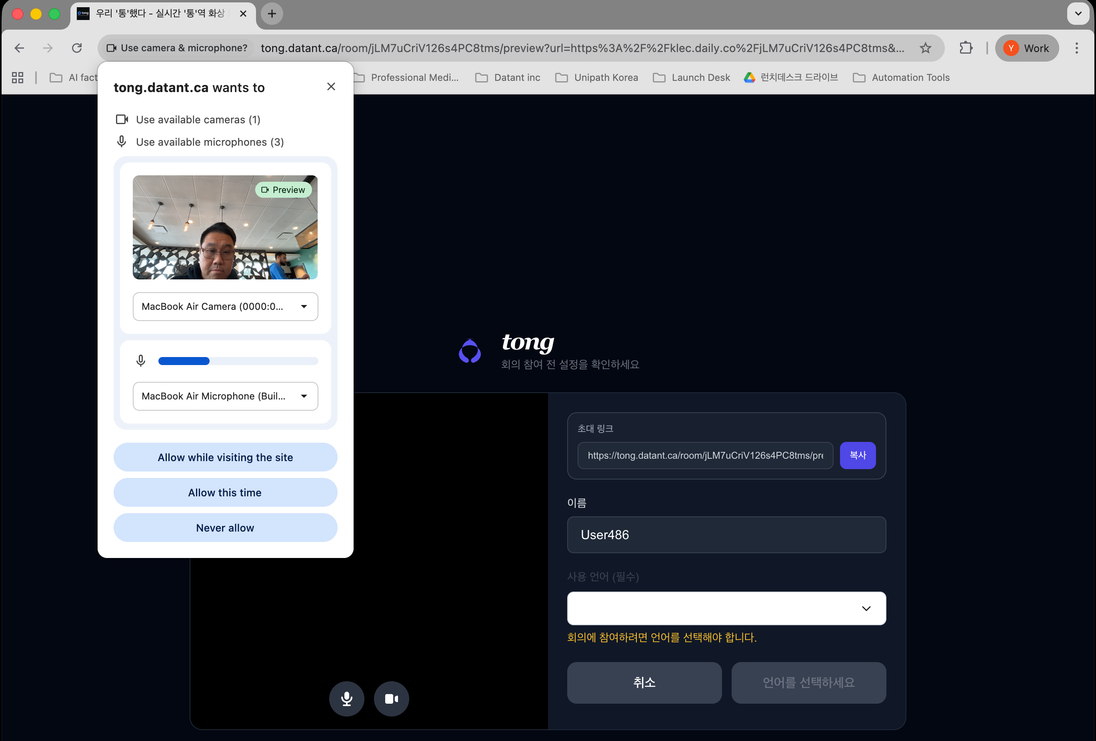Open the Unipath Korea bookmark folder

pos(597,78)
